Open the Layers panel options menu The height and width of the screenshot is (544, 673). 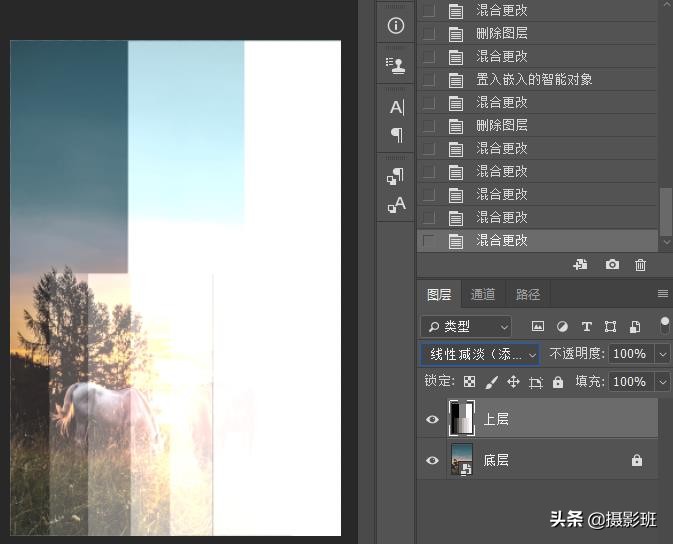pos(663,294)
